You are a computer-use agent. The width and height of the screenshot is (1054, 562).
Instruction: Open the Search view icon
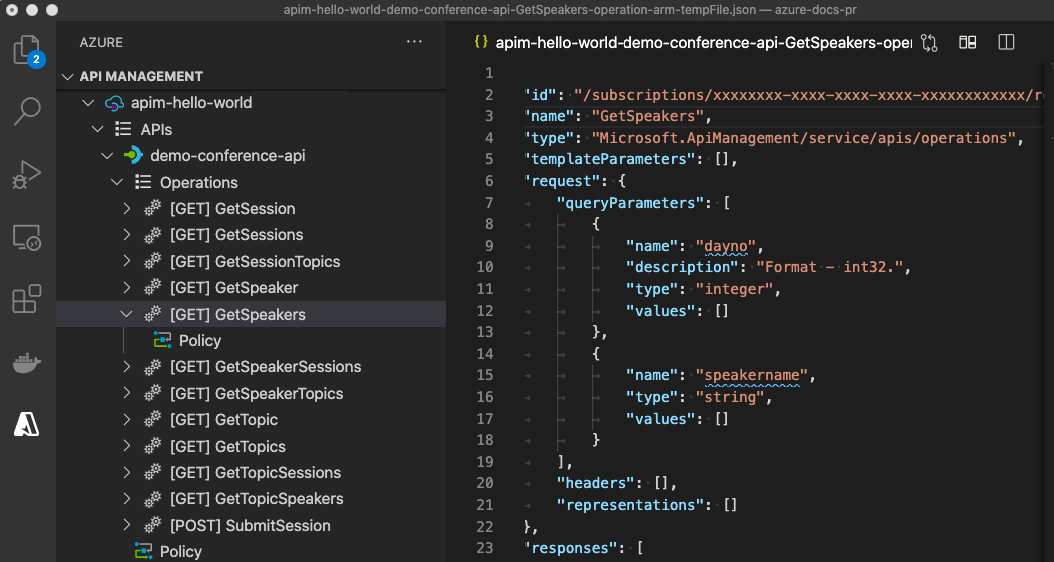[x=27, y=111]
